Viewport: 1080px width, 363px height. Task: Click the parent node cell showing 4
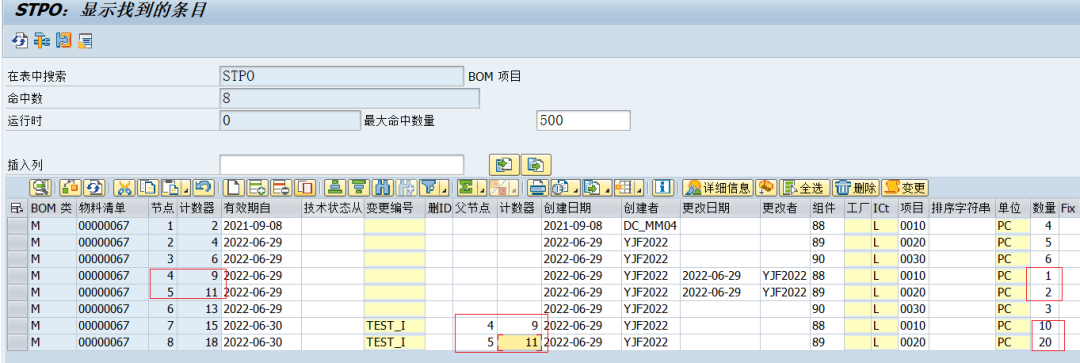pyautogui.click(x=475, y=326)
